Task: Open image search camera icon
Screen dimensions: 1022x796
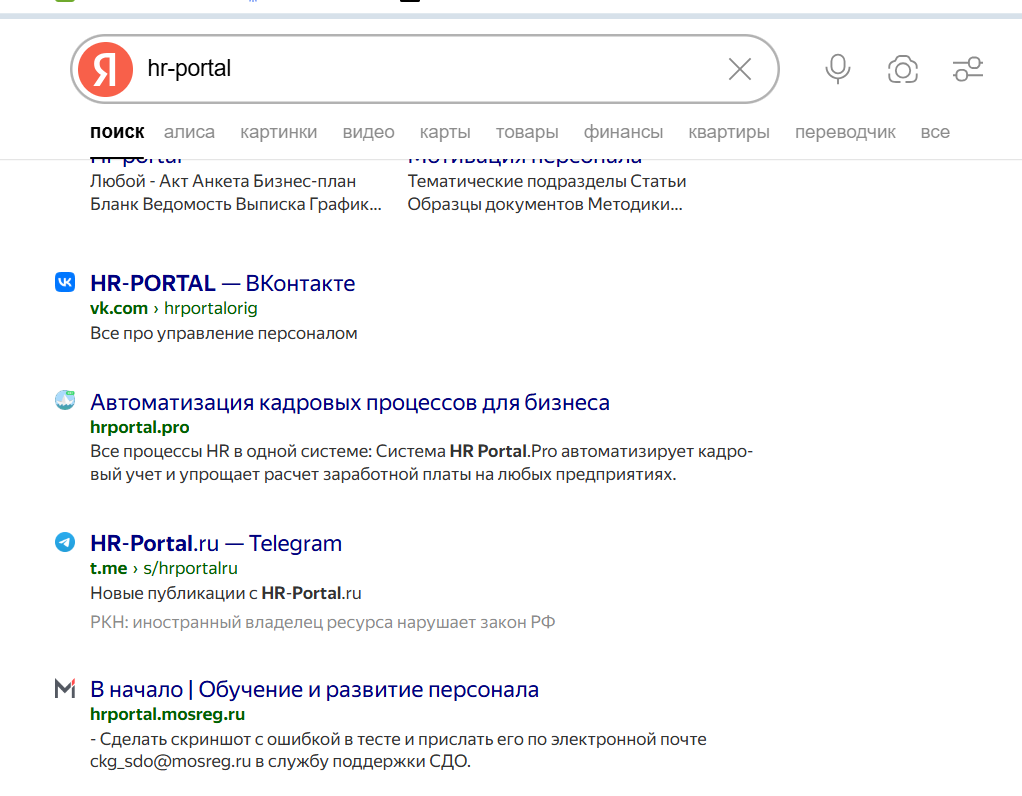Action: tap(903, 69)
